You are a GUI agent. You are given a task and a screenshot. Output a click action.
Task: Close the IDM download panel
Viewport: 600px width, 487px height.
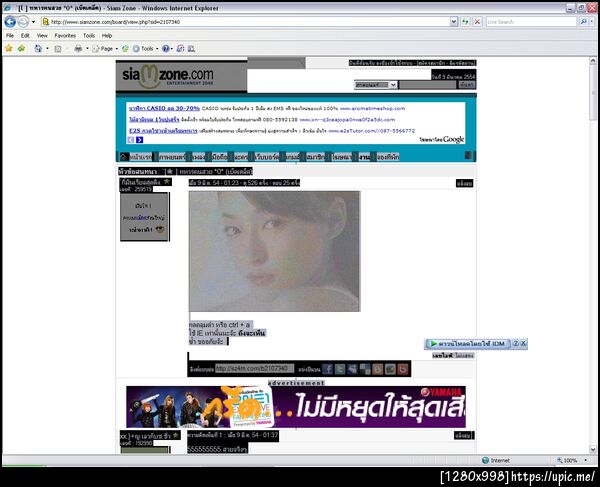pyautogui.click(x=523, y=343)
